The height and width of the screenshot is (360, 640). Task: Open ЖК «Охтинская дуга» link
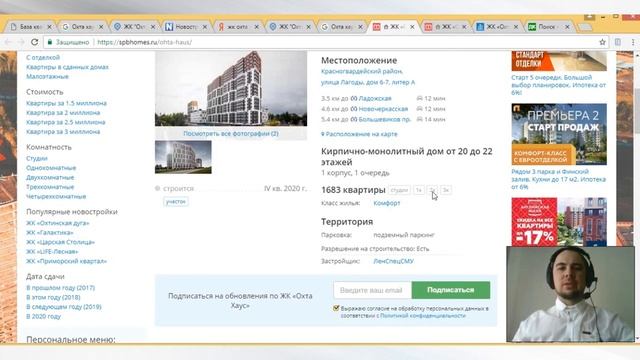(58, 223)
